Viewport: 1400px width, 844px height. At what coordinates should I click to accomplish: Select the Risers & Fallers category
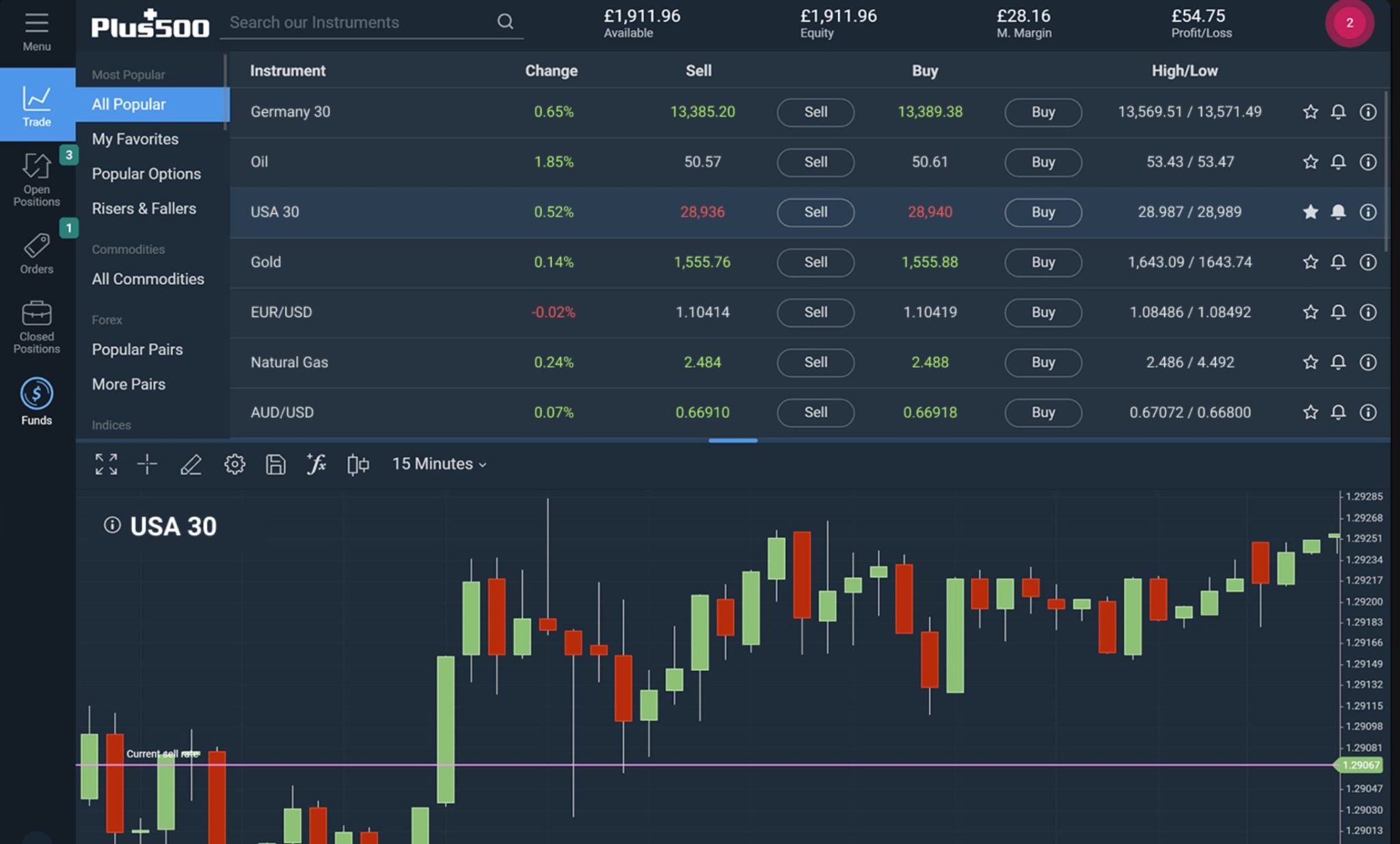(x=144, y=208)
